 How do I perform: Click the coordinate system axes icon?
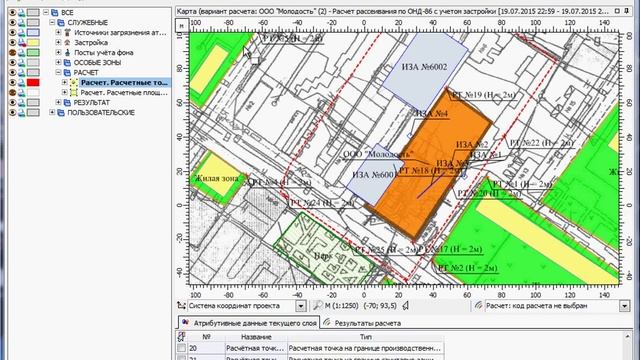coord(181,305)
